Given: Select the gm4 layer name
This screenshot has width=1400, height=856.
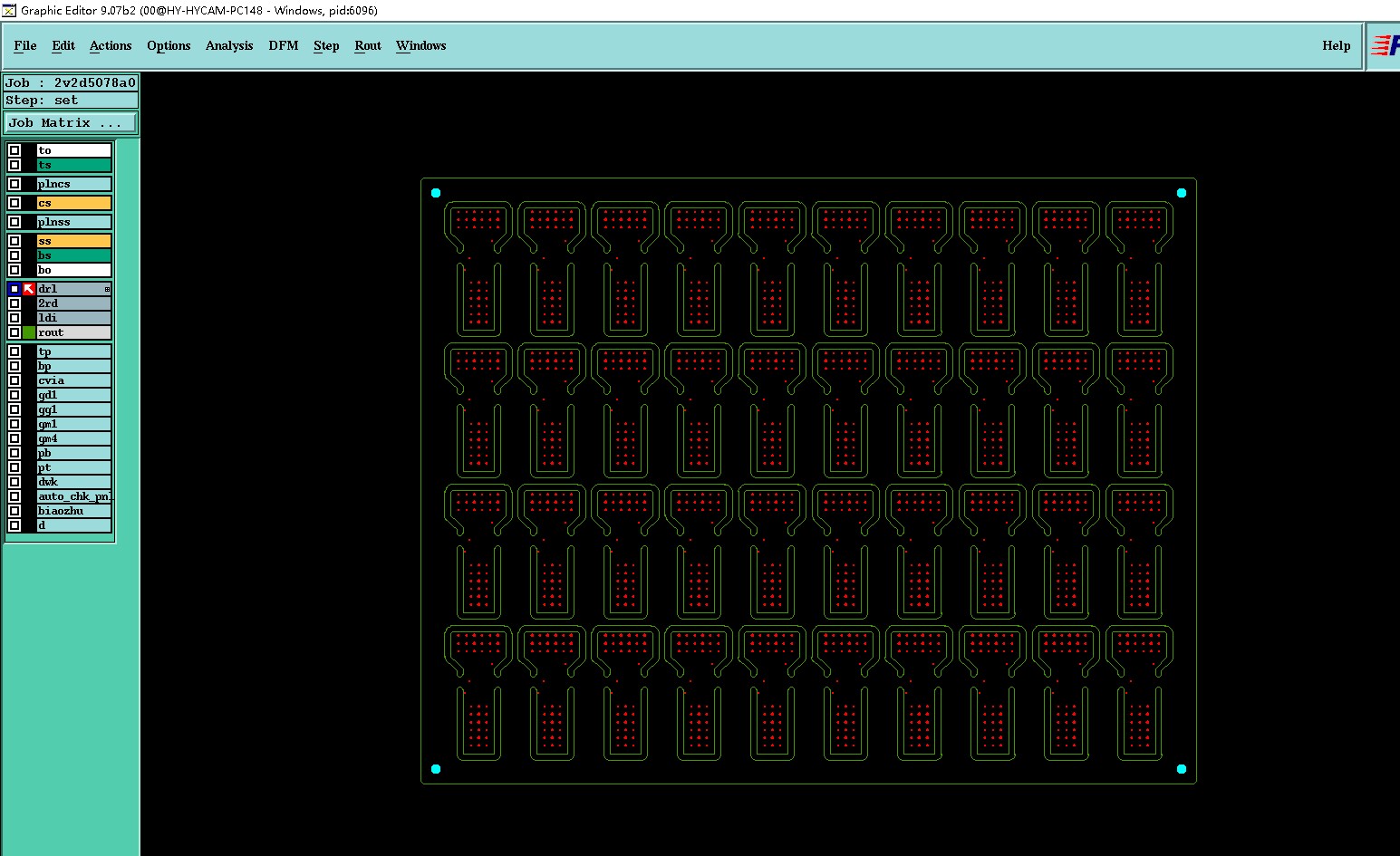Looking at the screenshot, I should coord(74,438).
